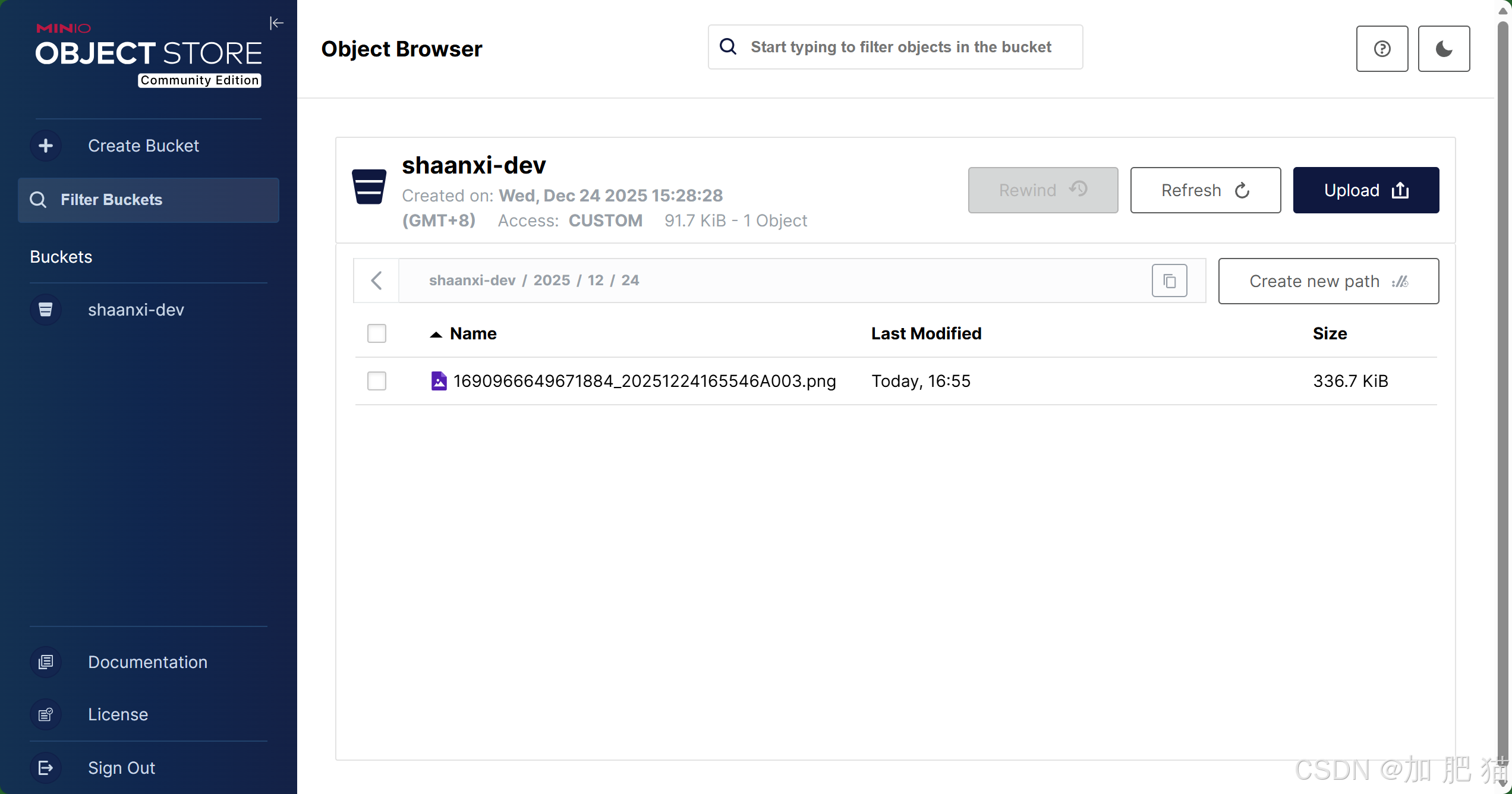Navigate to 2025 breadcrumb folder

[x=551, y=281]
